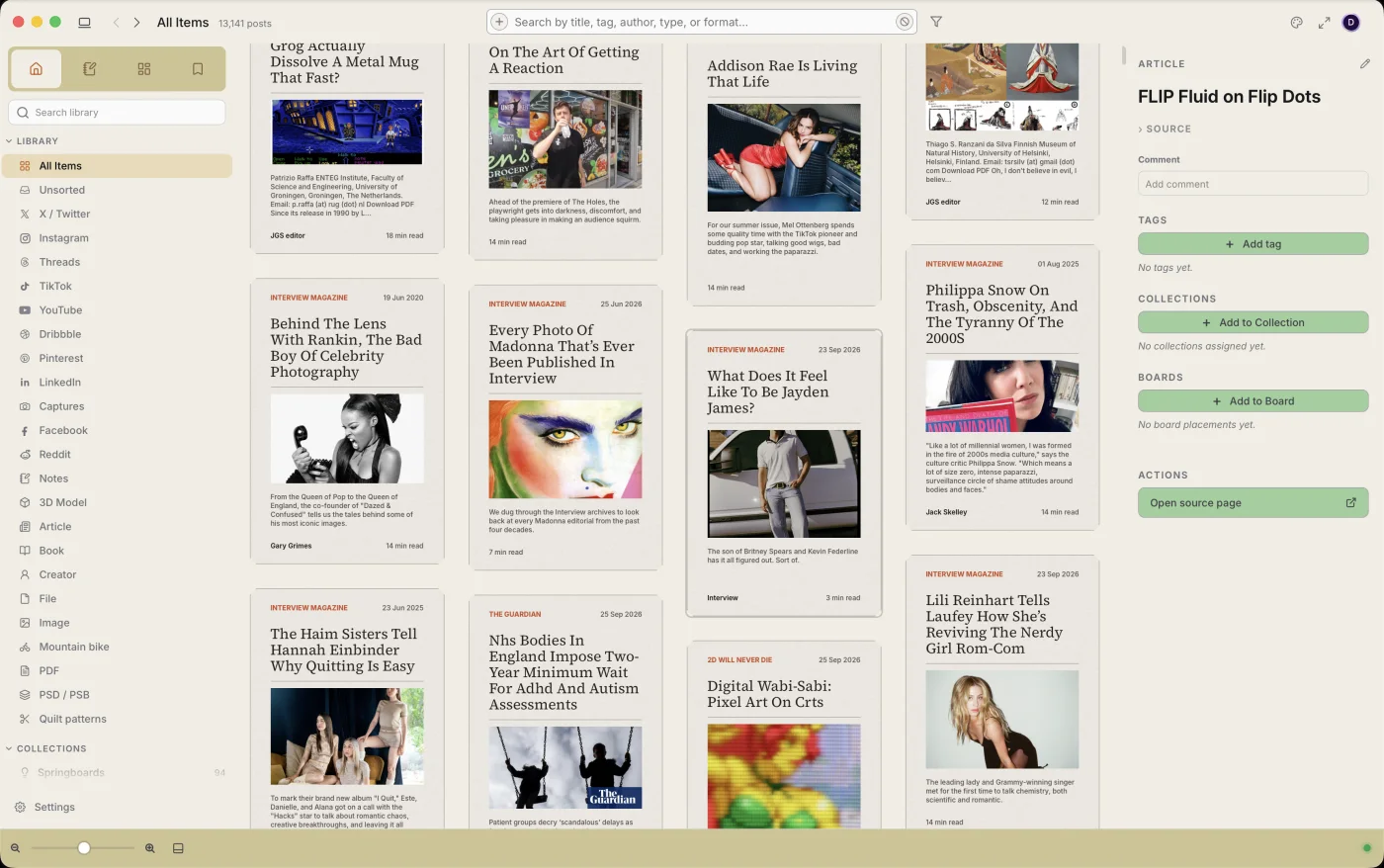Open the filter funnel options
This screenshot has height=868, width=1384.
(x=936, y=22)
